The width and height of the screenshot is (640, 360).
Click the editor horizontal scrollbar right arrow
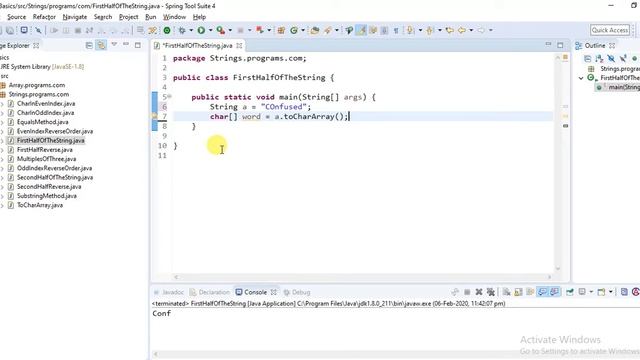point(549,277)
